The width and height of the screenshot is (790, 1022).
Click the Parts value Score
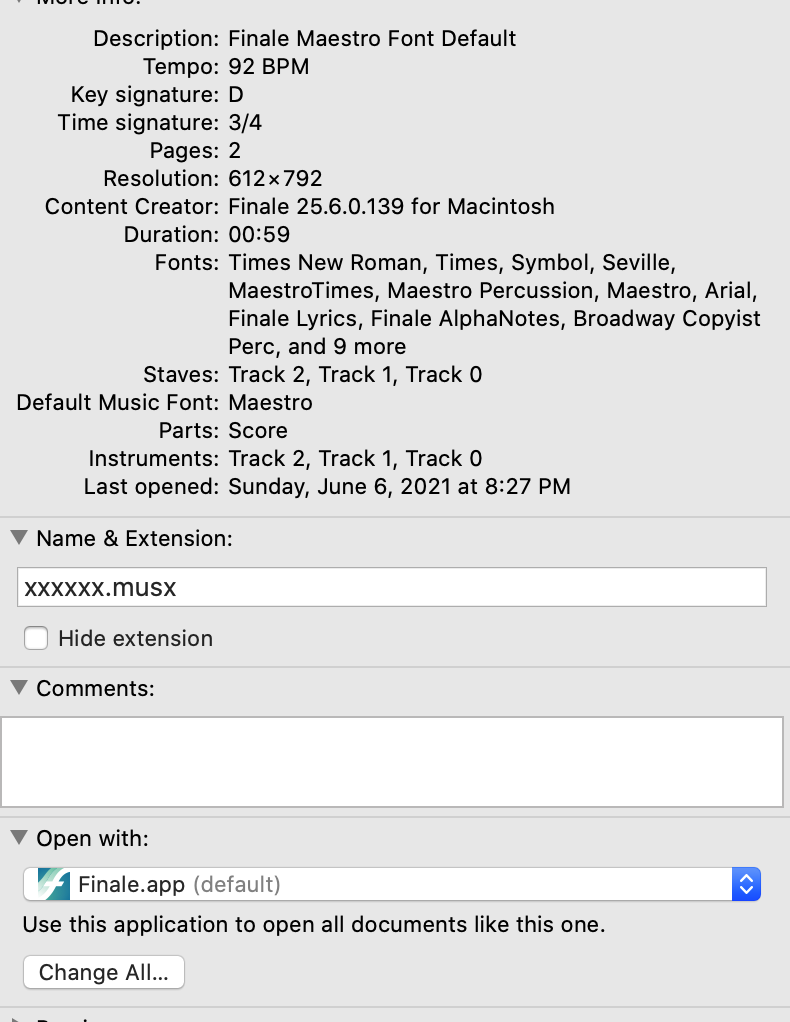[258, 431]
